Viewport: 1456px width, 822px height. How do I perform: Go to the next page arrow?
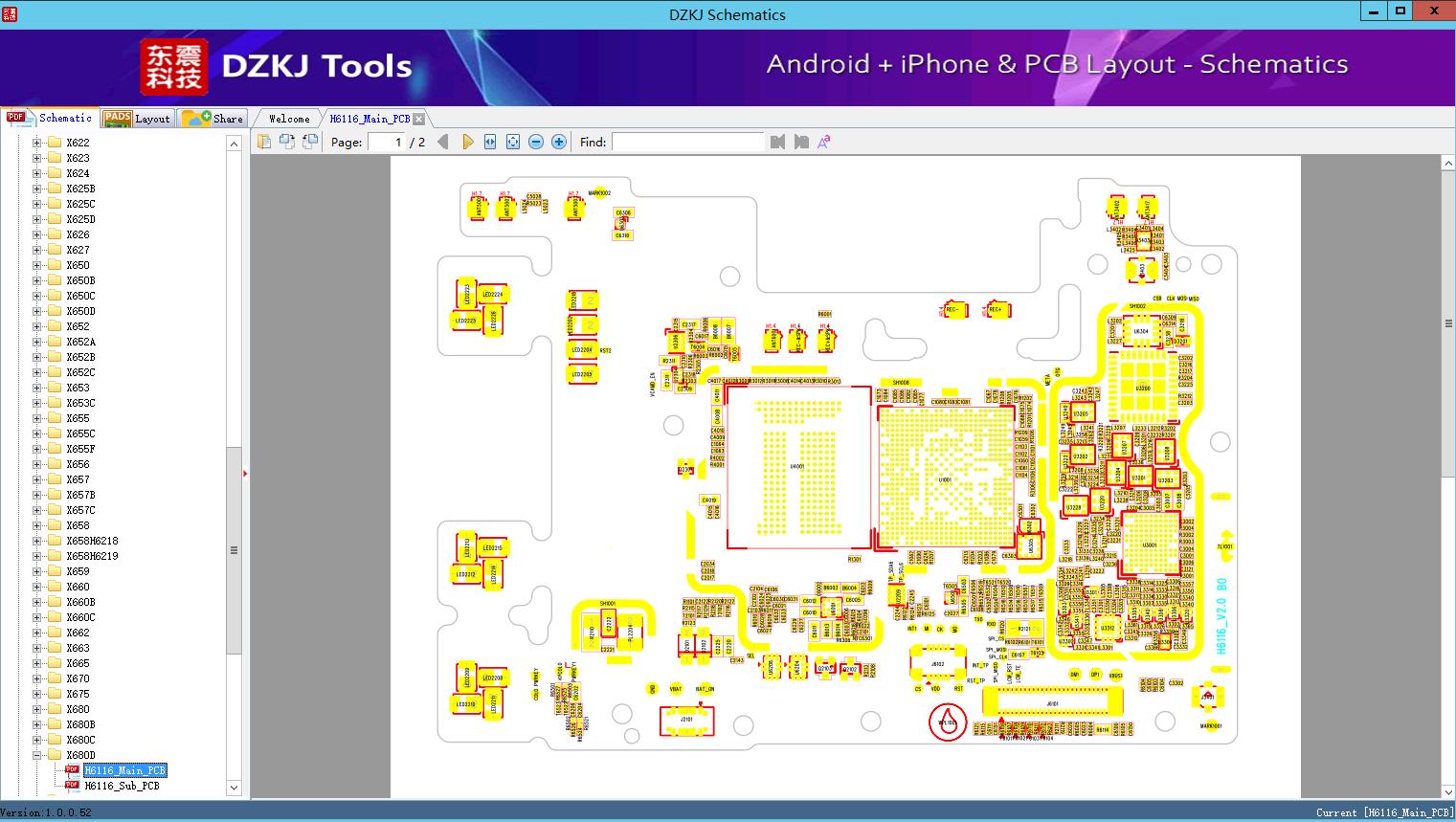tap(467, 142)
